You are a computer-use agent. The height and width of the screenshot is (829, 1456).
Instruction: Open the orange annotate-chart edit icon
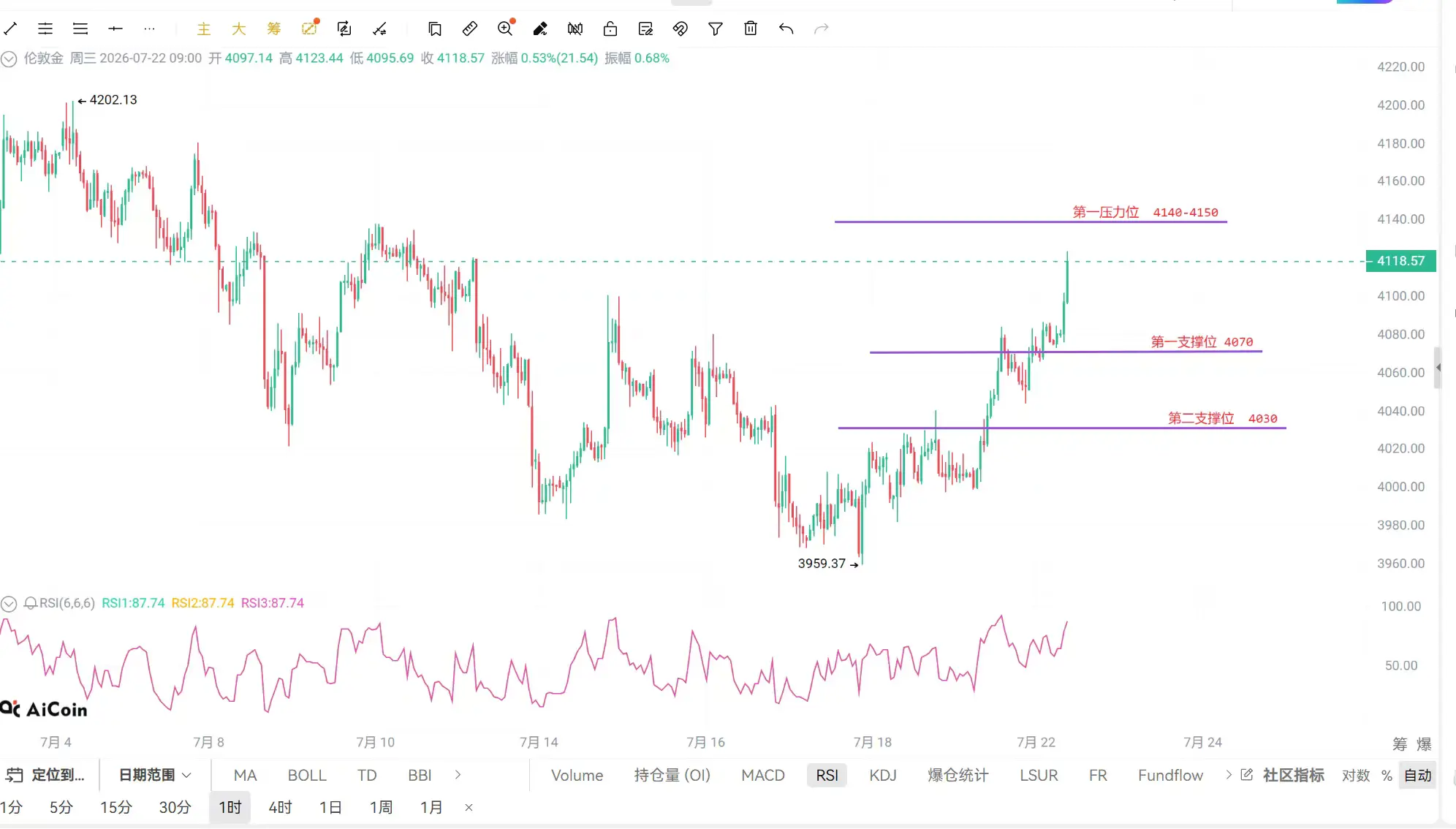coord(310,28)
